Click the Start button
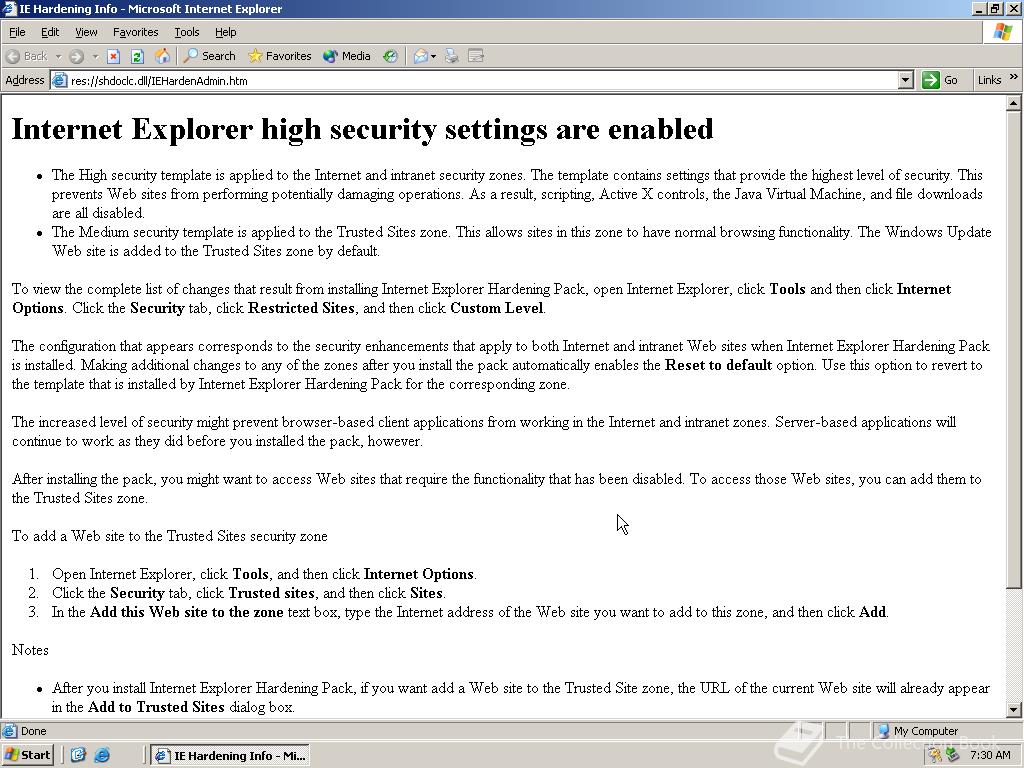 click(27, 755)
